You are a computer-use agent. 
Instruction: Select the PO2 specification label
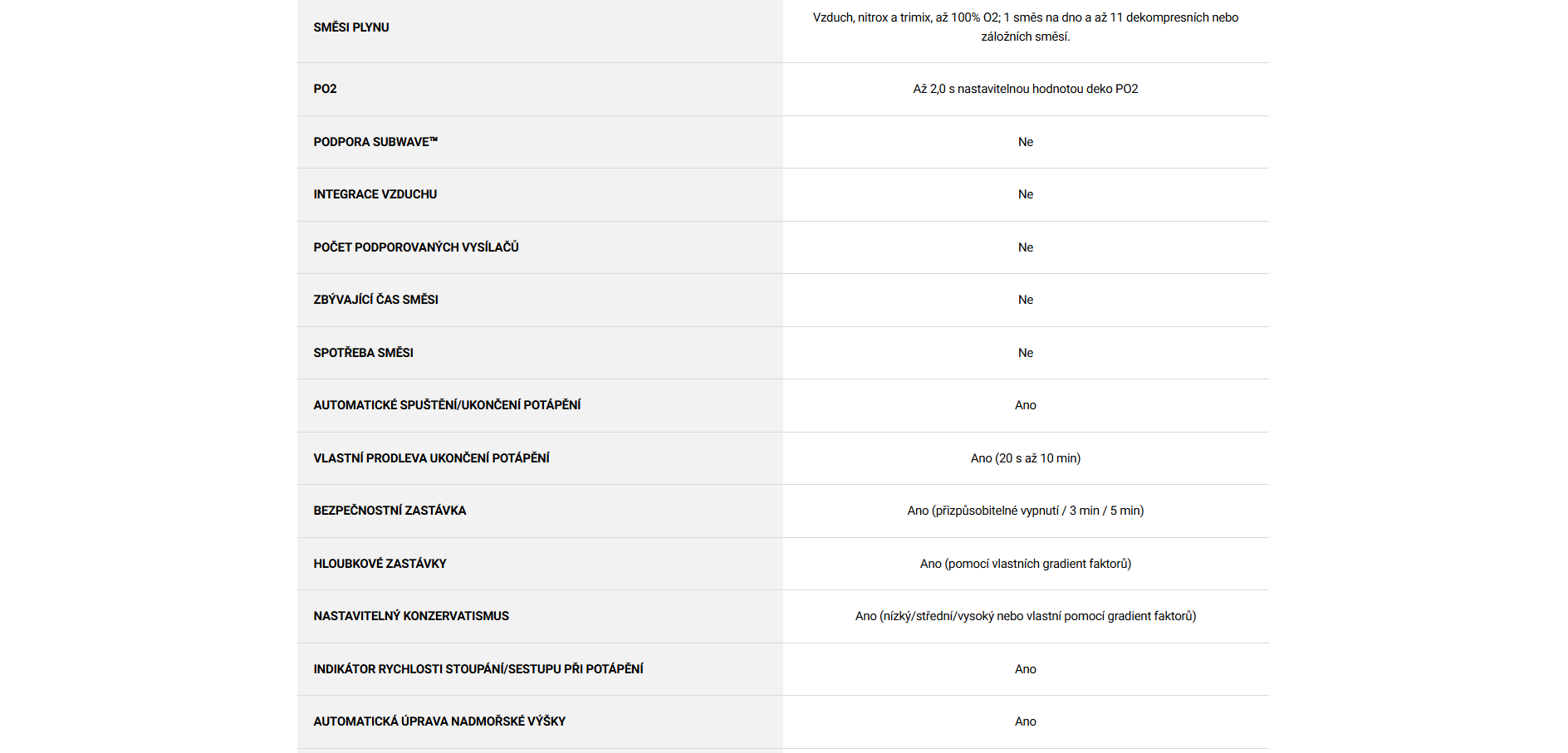pos(325,89)
